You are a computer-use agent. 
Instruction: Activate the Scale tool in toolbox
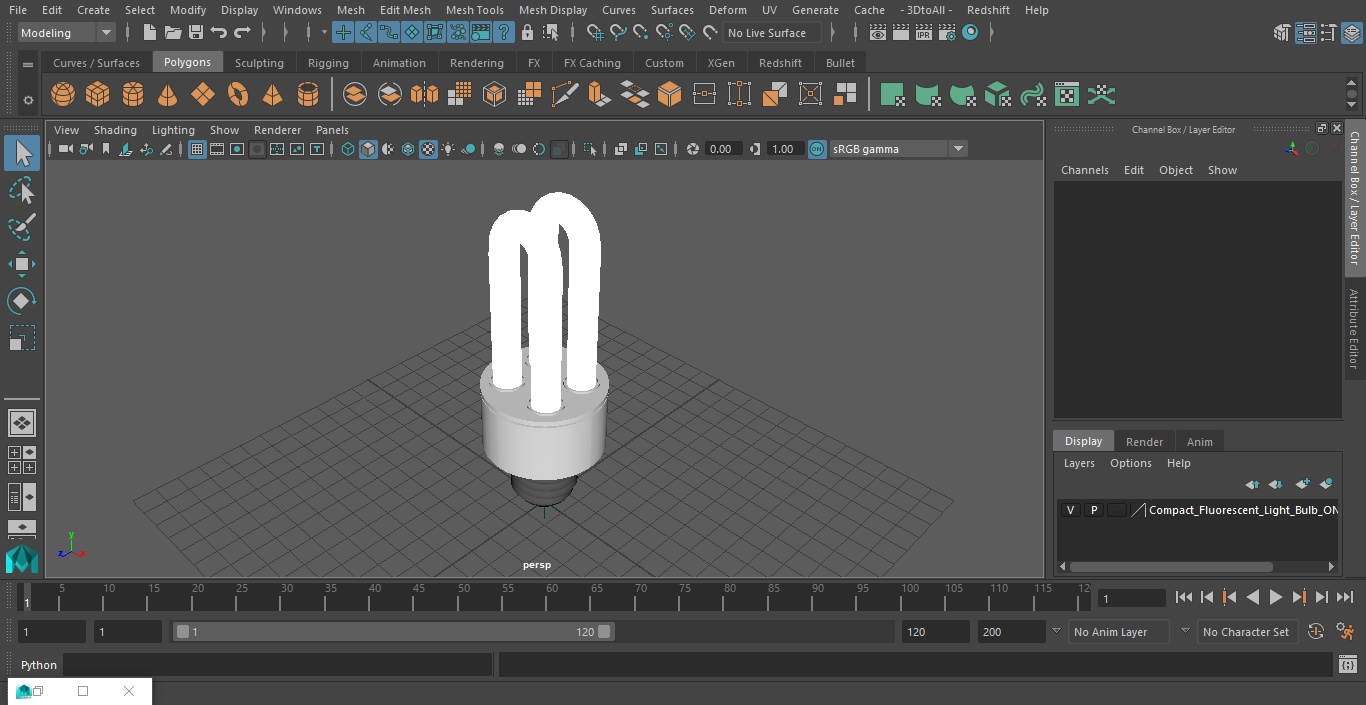pos(22,338)
